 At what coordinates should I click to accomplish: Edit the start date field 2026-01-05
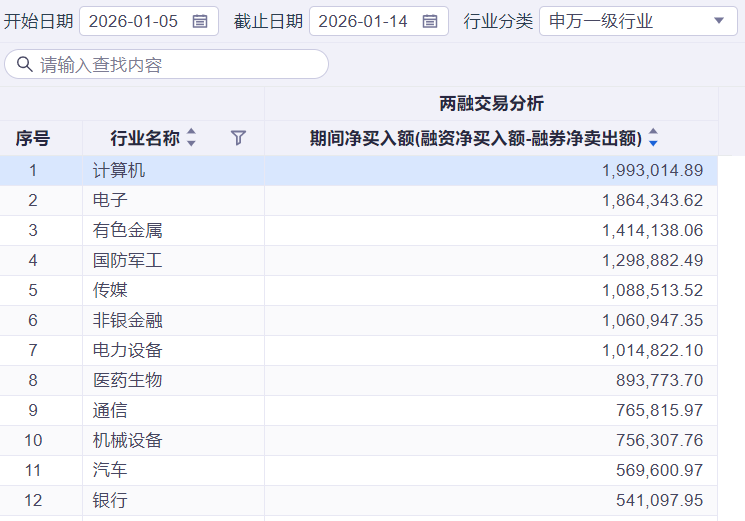click(x=149, y=21)
